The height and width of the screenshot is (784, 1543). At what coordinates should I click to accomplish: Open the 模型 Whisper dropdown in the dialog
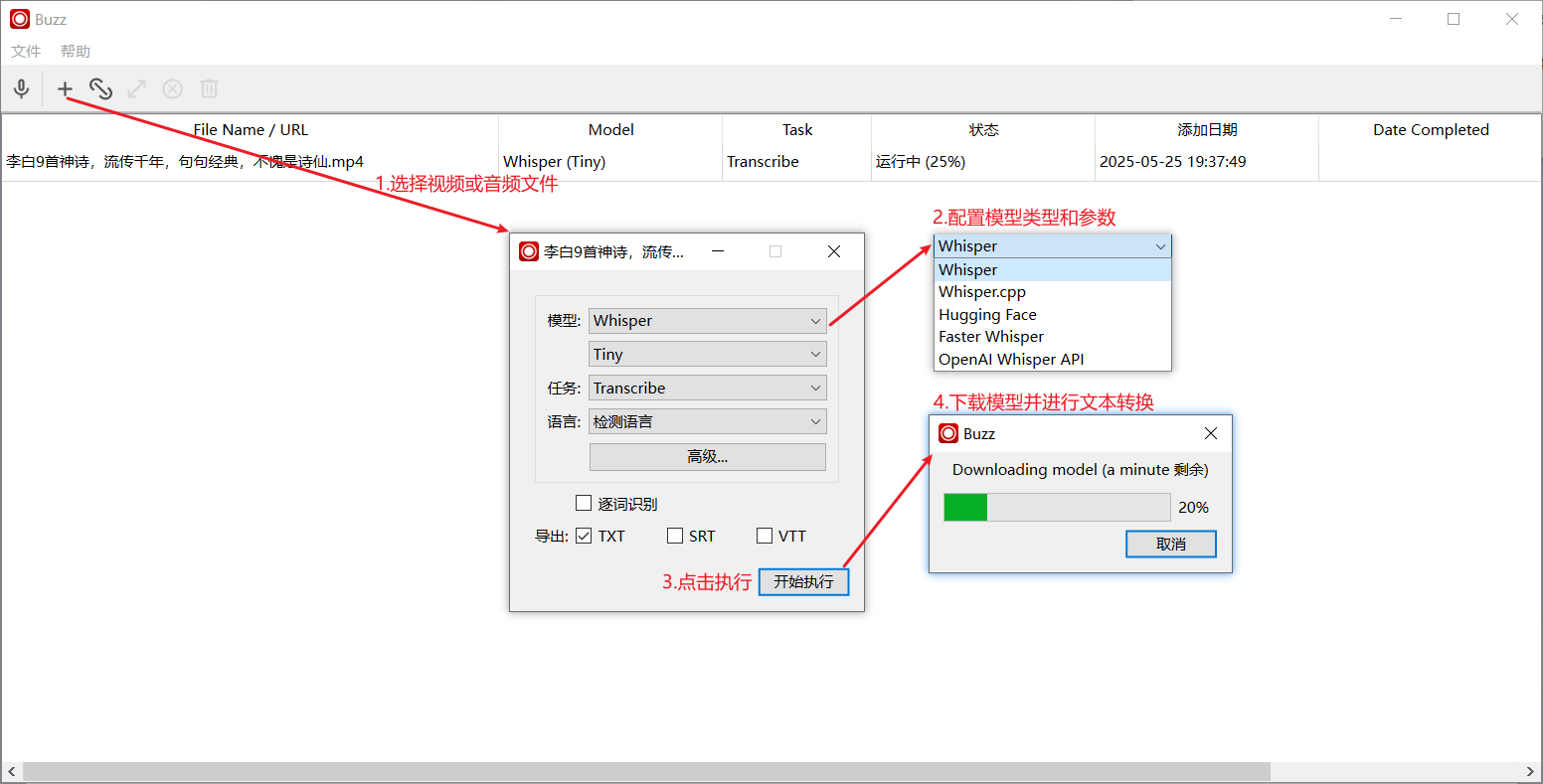708,321
